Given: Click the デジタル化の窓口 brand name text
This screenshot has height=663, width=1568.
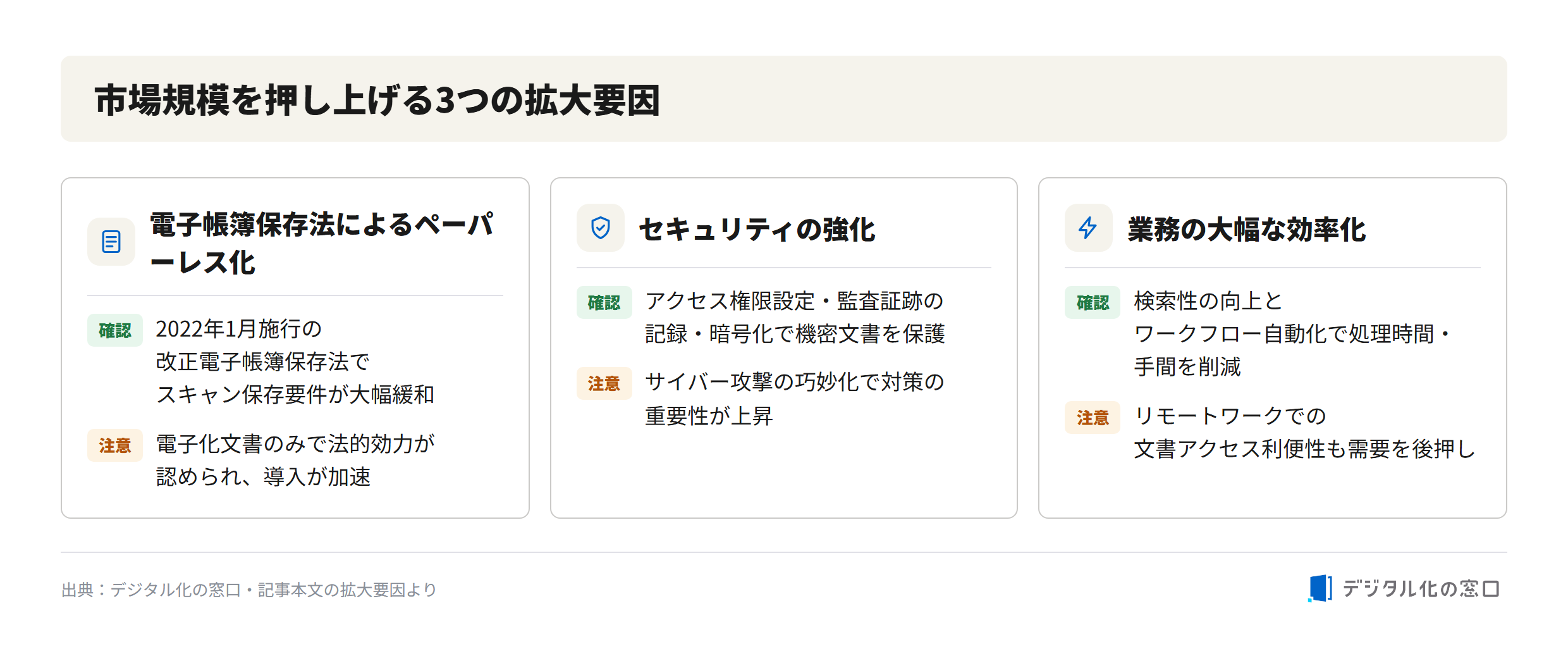Looking at the screenshot, I should coord(1421,589).
